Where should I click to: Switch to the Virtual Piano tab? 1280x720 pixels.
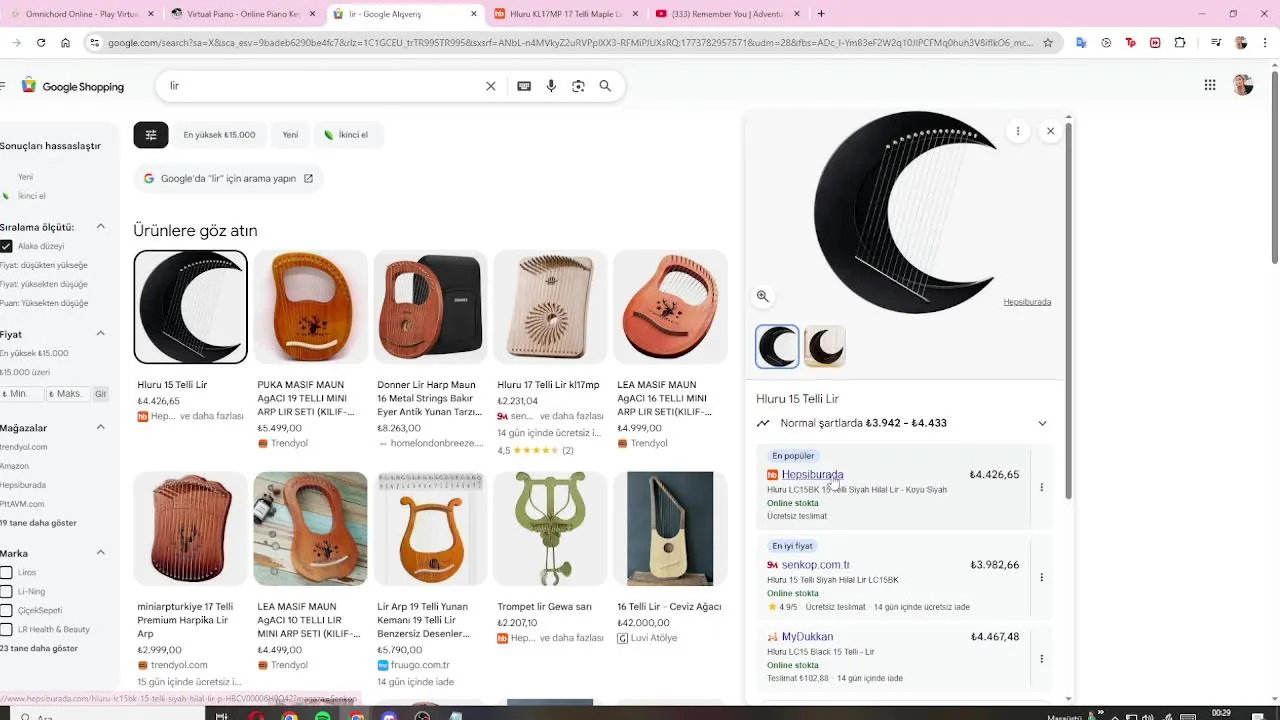(x=243, y=14)
